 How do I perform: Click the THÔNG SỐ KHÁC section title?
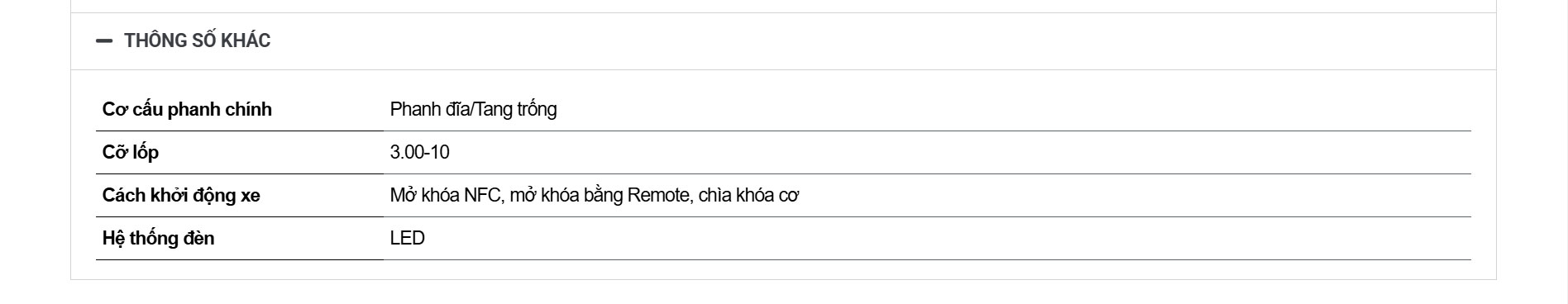coord(197,40)
